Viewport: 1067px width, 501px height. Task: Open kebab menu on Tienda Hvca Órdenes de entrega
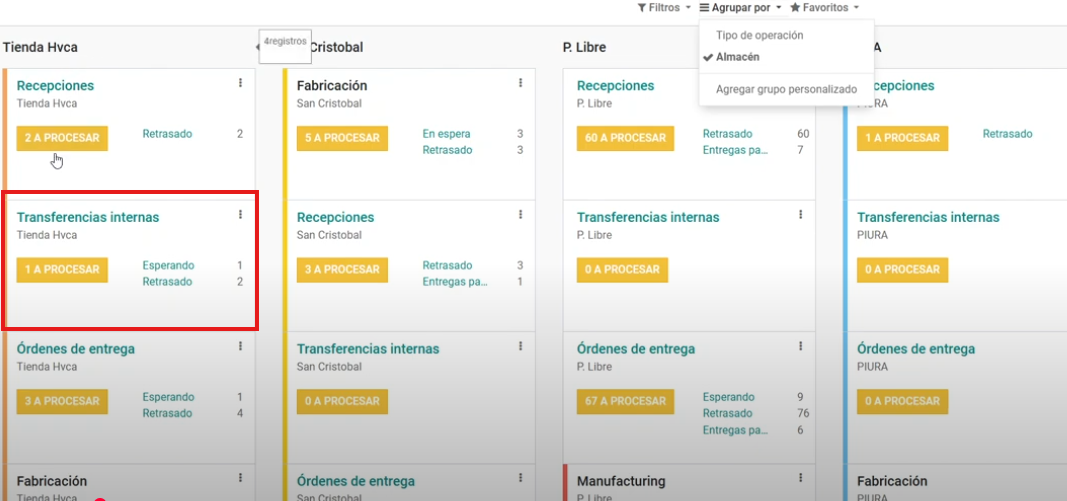(241, 346)
